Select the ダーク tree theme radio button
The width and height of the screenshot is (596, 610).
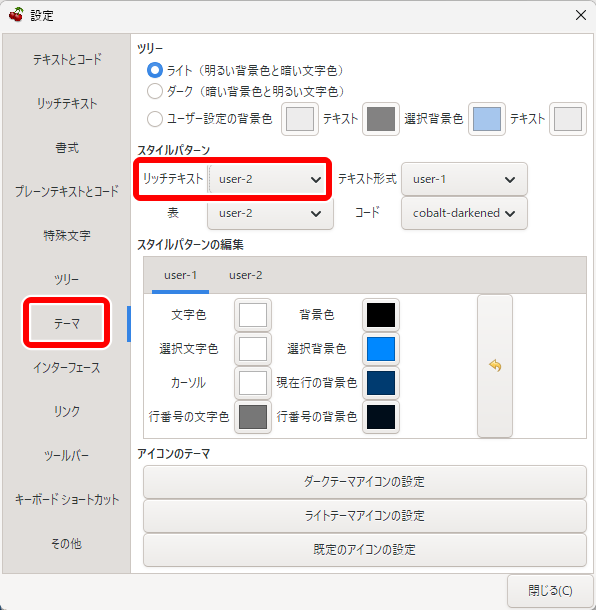[x=155, y=91]
